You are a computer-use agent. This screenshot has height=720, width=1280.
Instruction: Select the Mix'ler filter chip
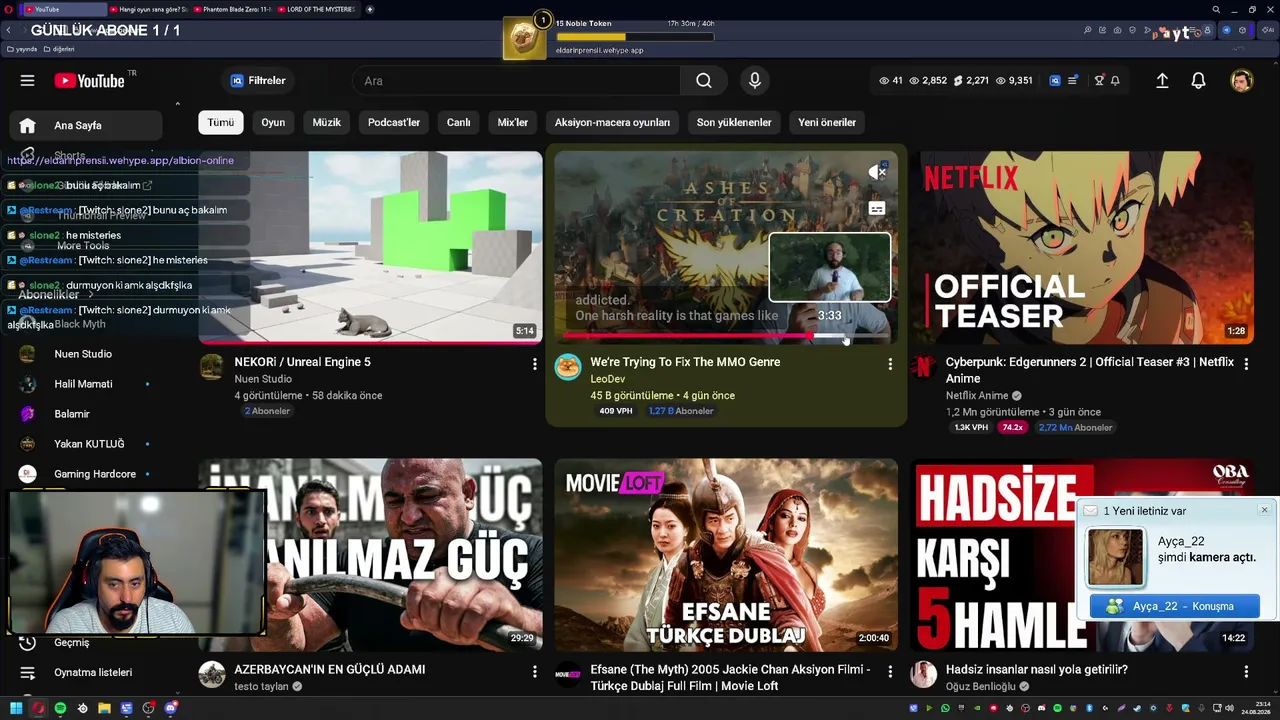[513, 122]
